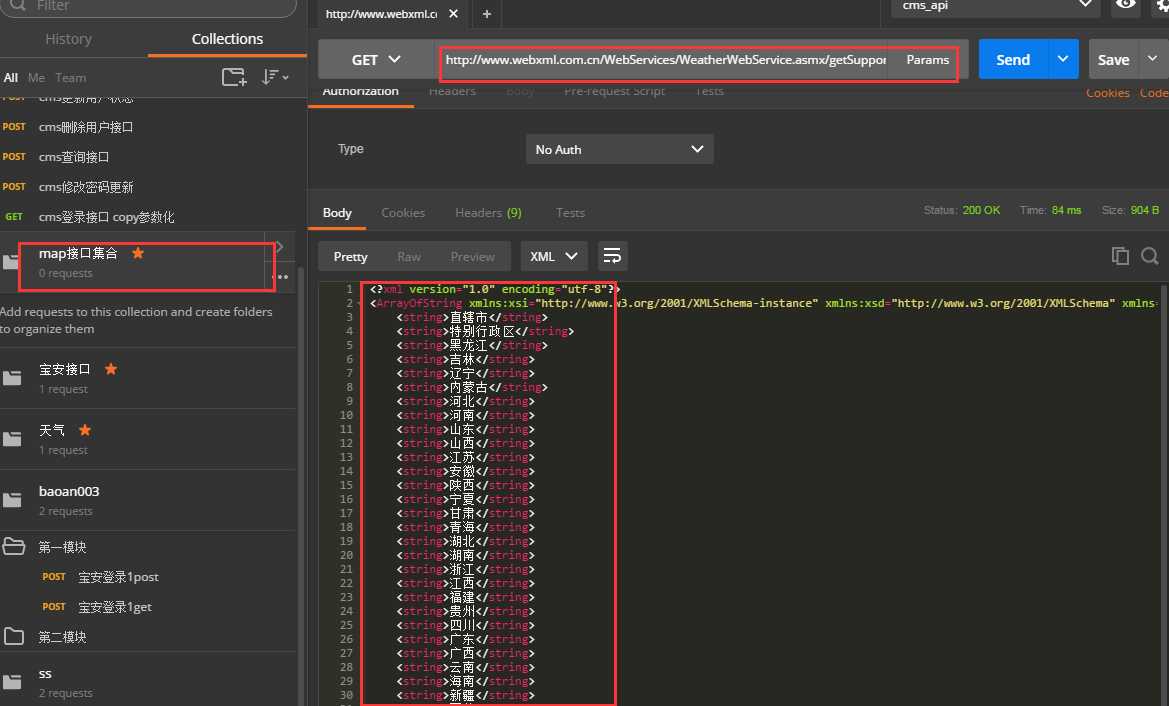
Task: Send the request
Action: pyautogui.click(x=1013, y=59)
